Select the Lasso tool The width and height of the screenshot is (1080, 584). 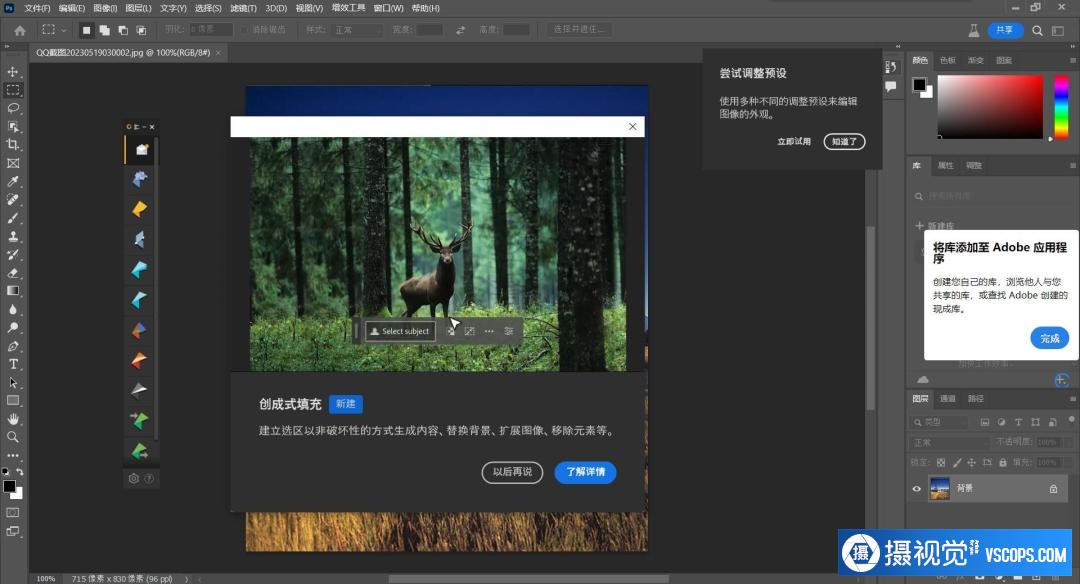12,108
